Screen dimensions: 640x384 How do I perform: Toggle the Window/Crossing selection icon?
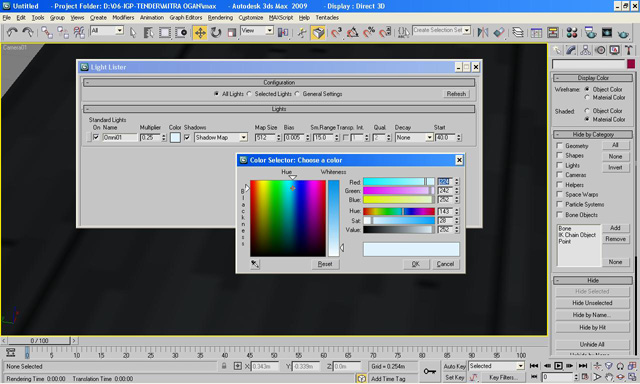click(x=181, y=32)
